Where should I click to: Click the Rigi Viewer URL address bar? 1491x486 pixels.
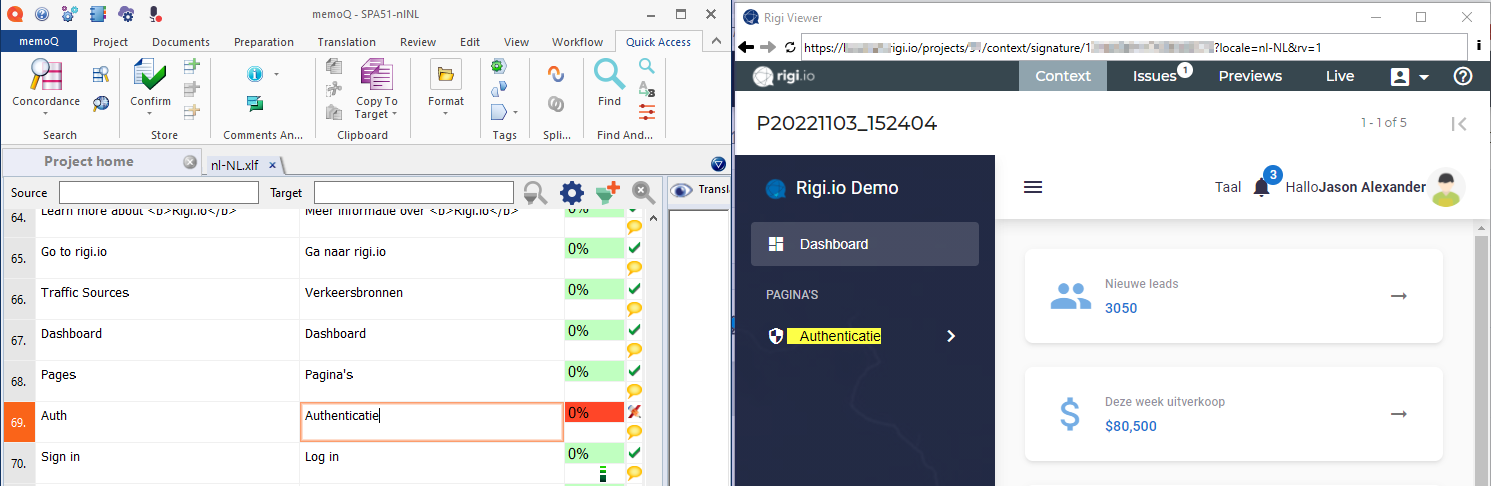point(1135,47)
